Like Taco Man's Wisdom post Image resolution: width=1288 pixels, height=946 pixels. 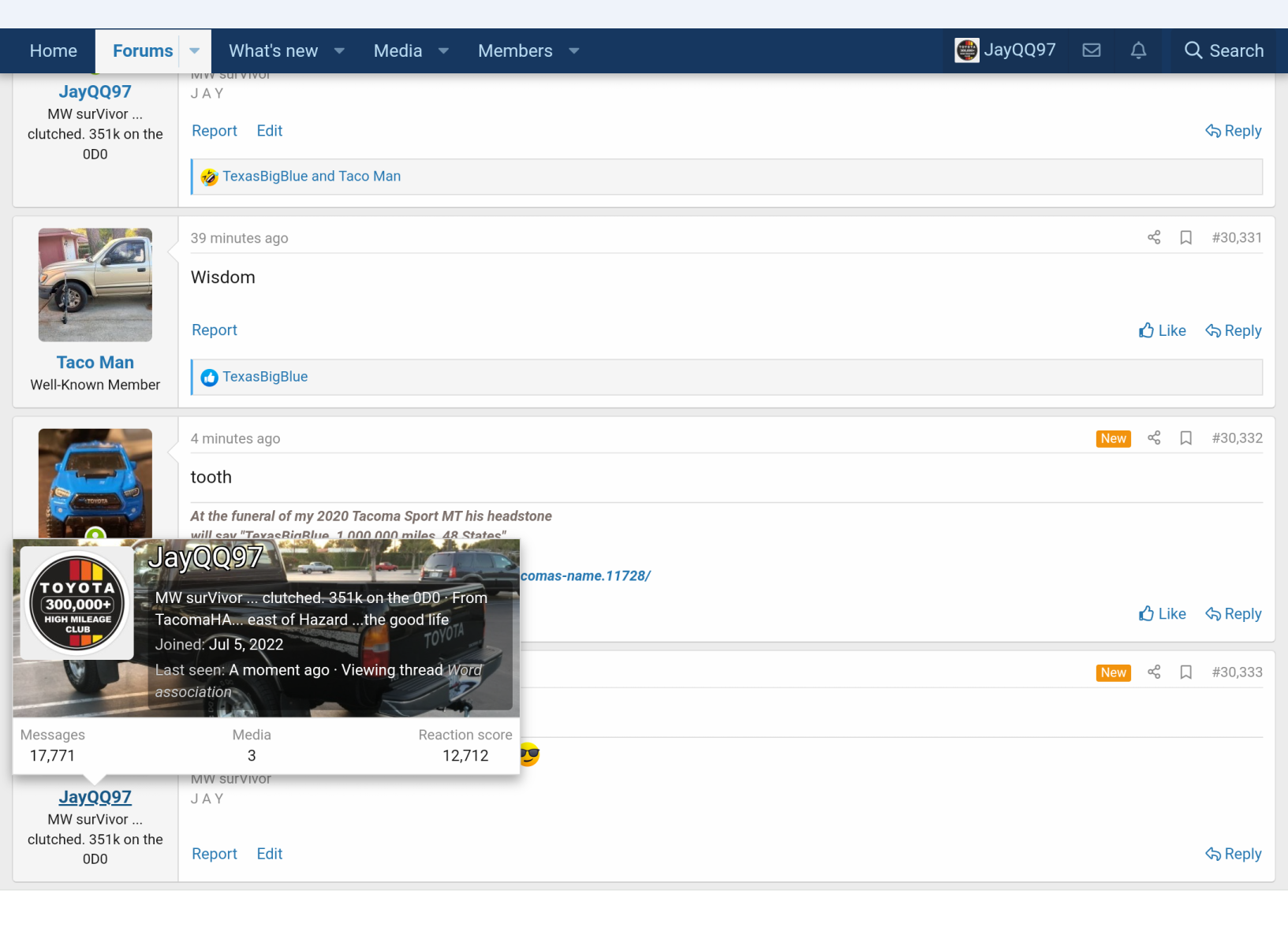pos(1162,330)
